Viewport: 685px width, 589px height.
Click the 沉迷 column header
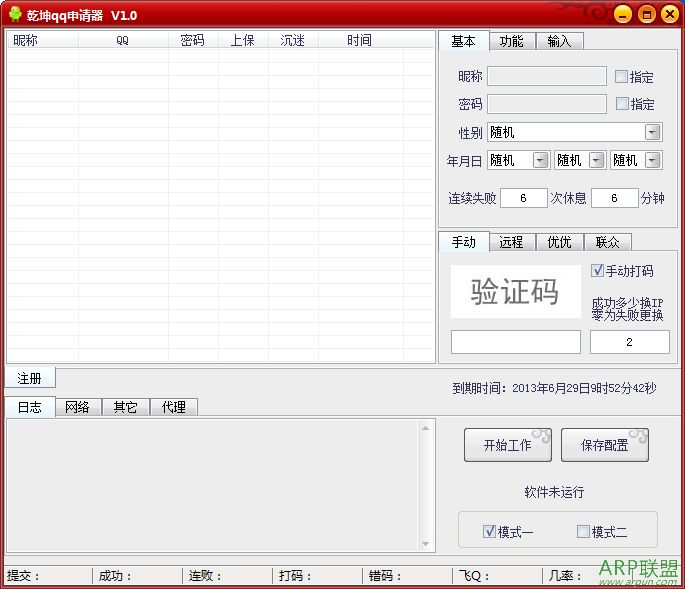tap(293, 40)
